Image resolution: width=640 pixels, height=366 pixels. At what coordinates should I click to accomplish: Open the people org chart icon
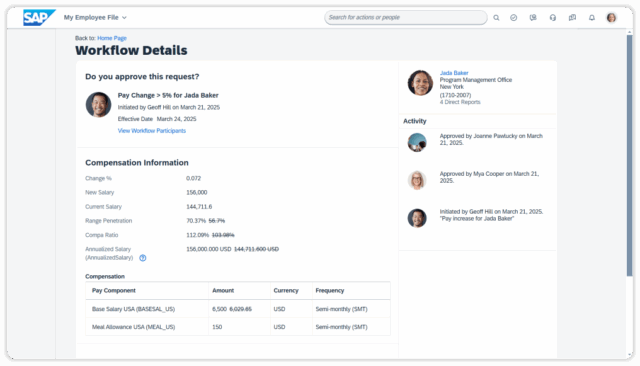pos(533,18)
